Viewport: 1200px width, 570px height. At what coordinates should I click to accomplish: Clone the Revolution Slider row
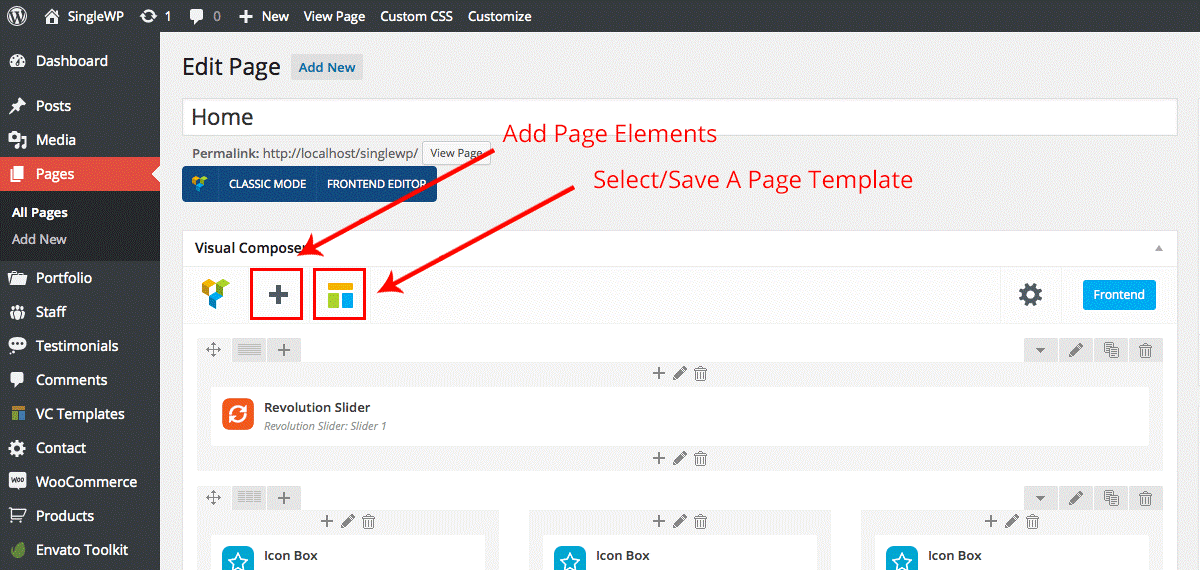tap(1111, 350)
